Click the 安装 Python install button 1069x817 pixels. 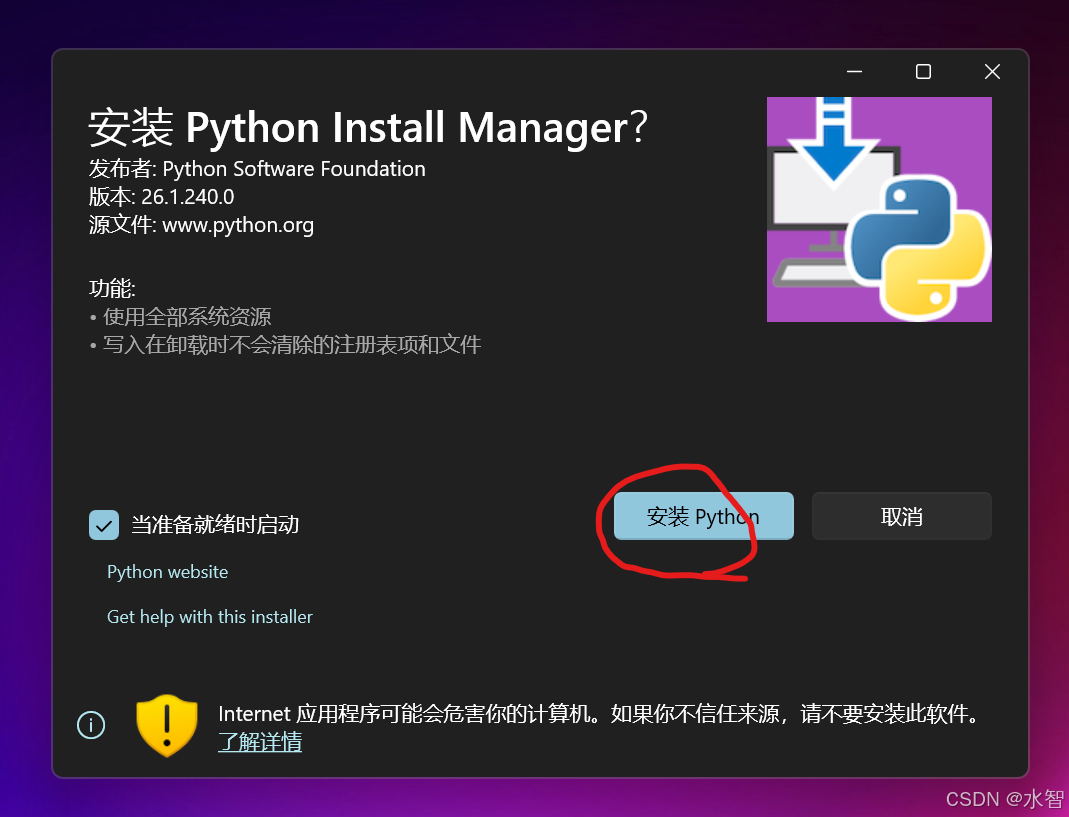[x=704, y=516]
